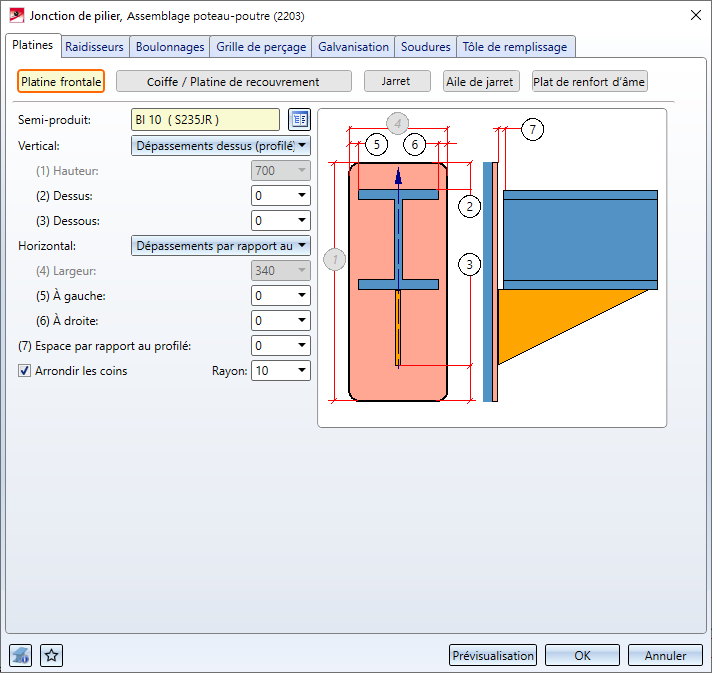Image resolution: width=712 pixels, height=673 pixels.
Task: Select the 'Coiffe / Platine de recouvrement' button
Action: coord(233,82)
